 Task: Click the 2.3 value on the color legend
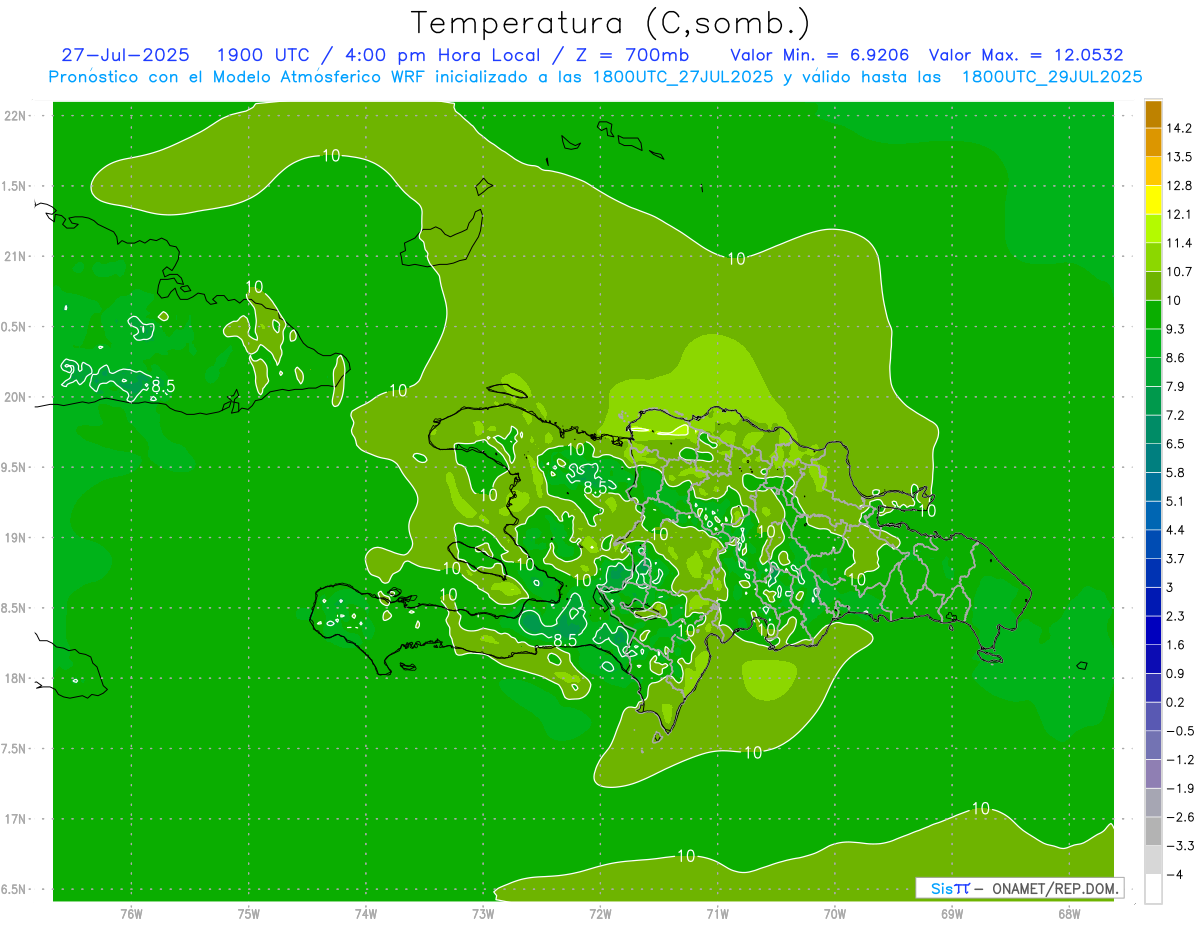tap(1177, 615)
